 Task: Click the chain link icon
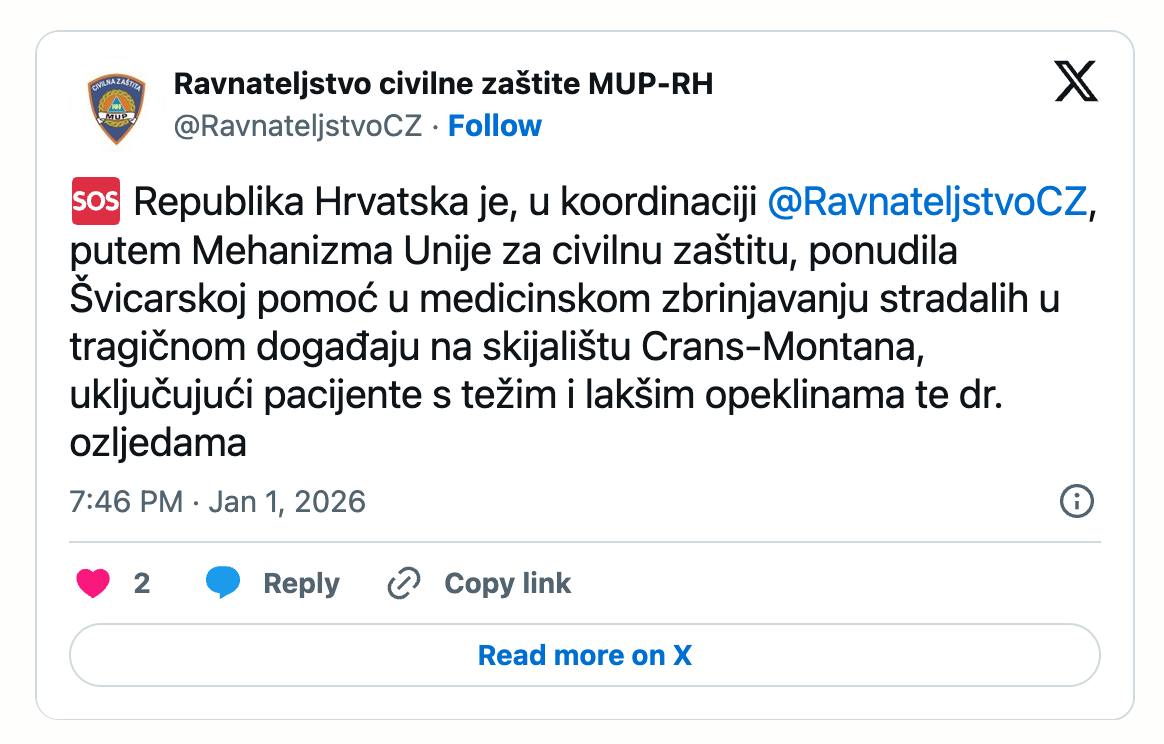(x=403, y=583)
